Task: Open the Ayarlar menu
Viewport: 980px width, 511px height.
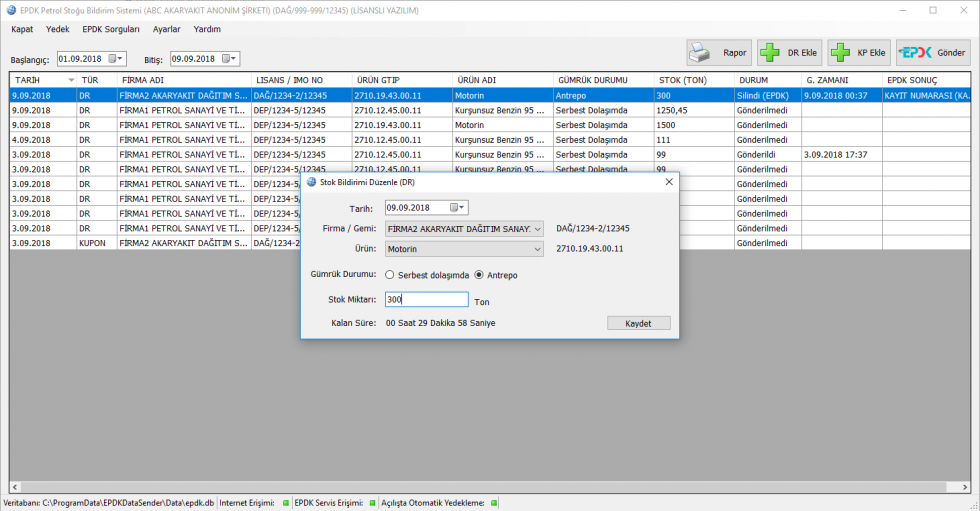Action: pos(166,29)
